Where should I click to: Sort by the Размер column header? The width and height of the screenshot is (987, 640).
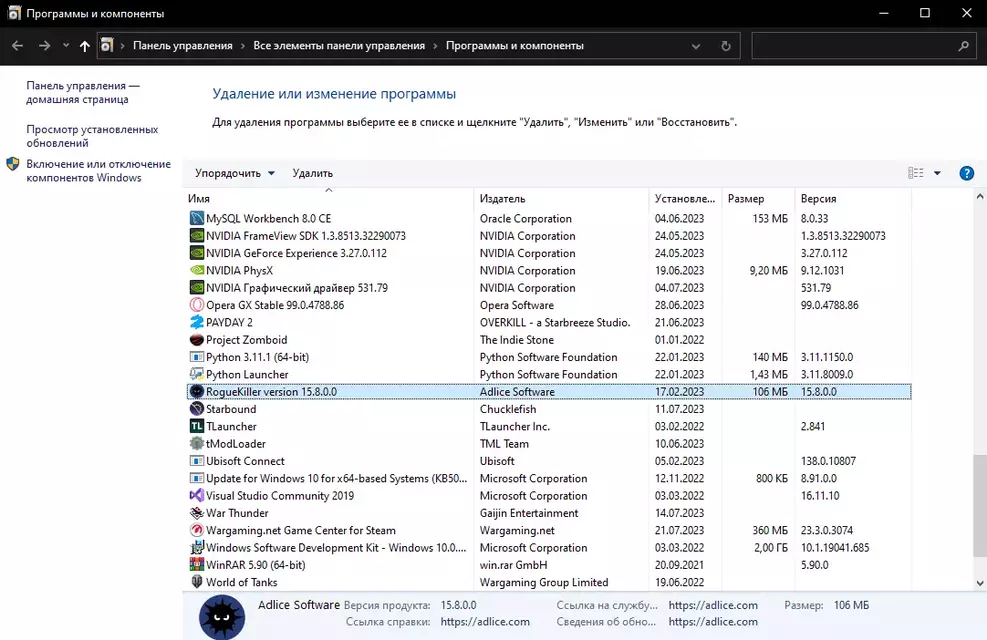point(758,198)
